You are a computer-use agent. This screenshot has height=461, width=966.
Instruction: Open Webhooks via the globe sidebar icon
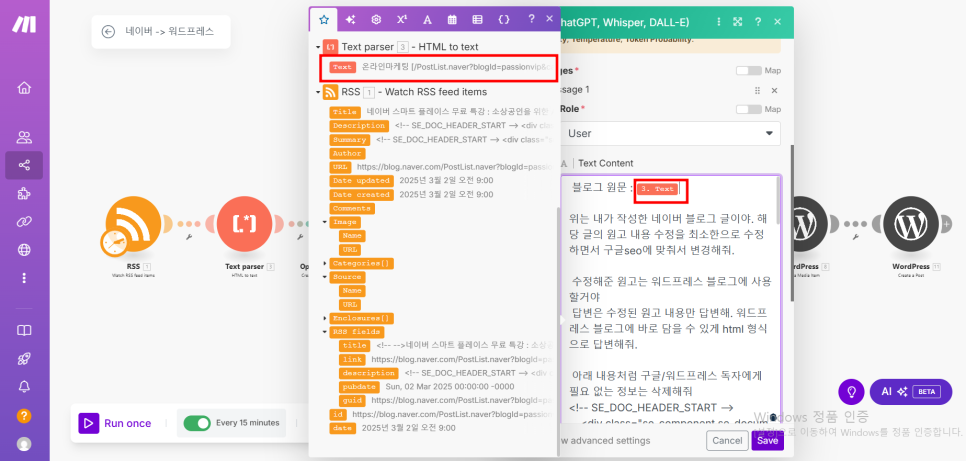pyautogui.click(x=24, y=250)
